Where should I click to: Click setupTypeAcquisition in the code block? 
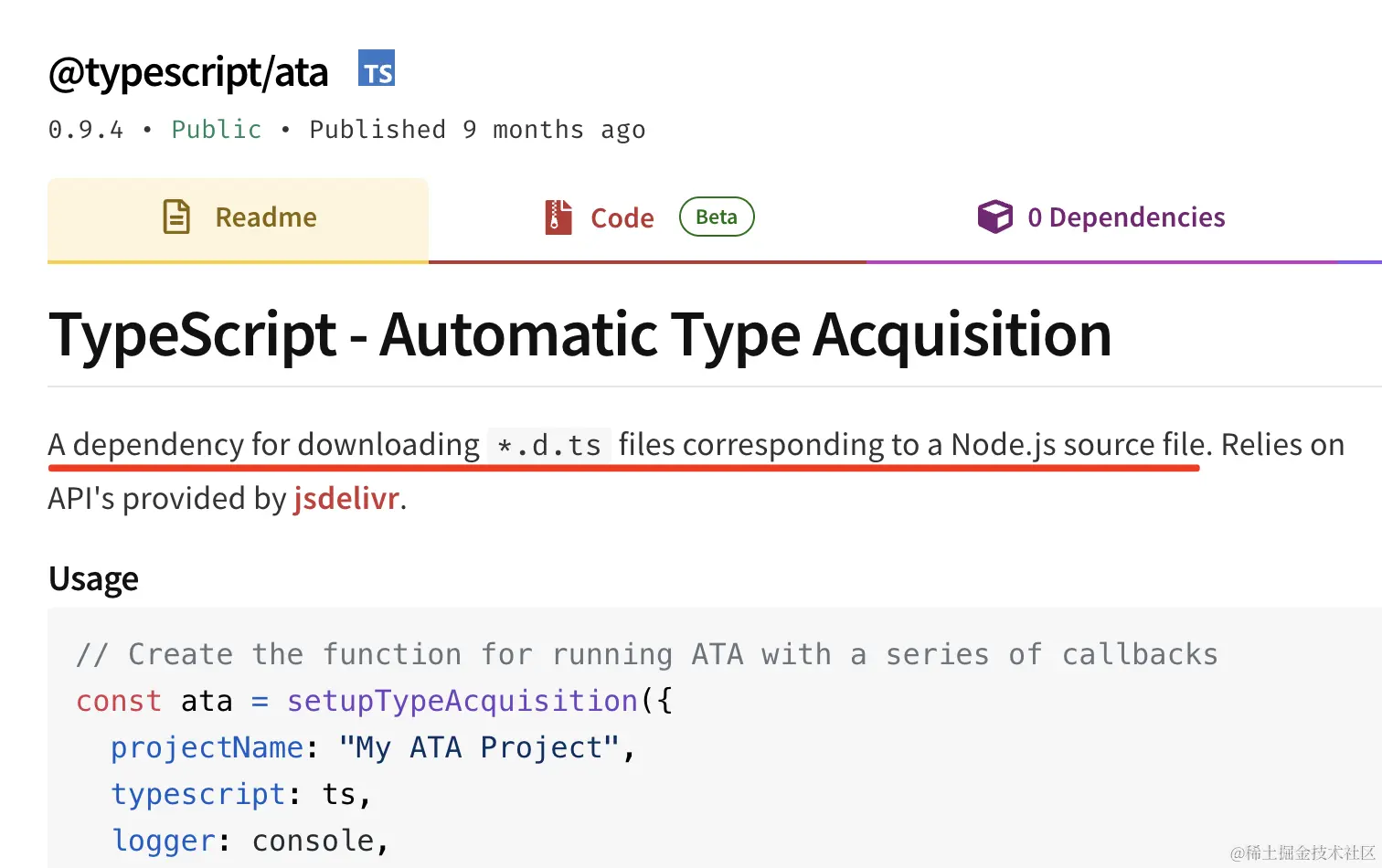pos(462,701)
